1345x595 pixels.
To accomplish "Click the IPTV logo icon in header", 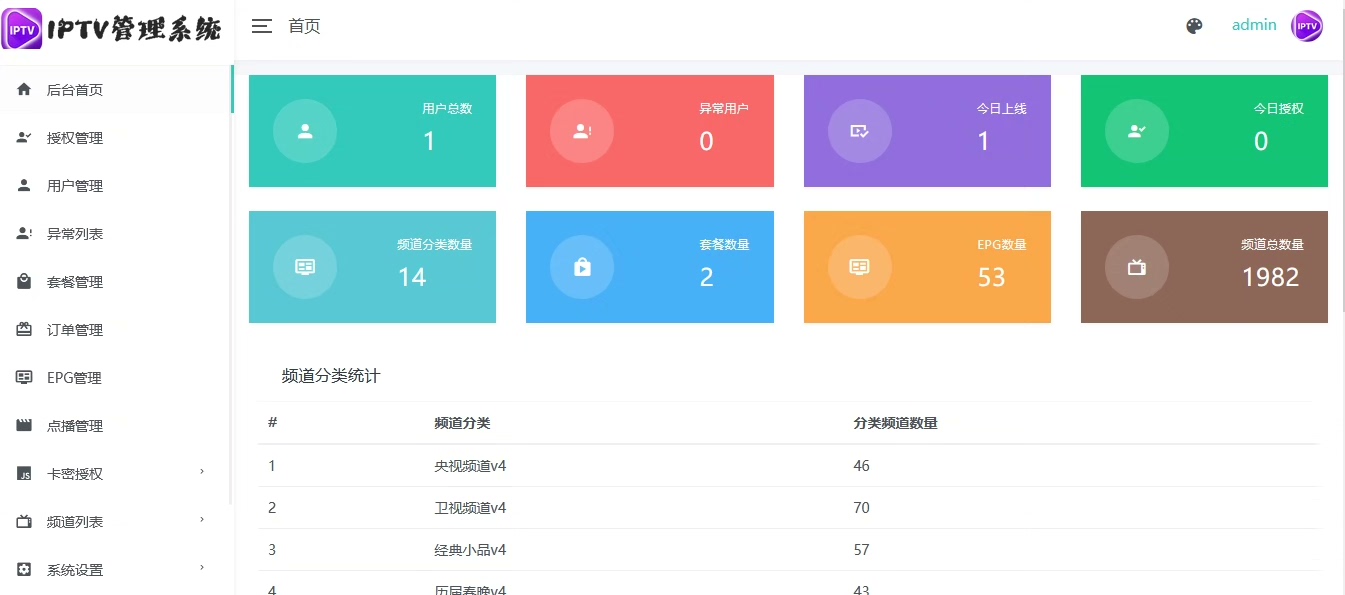I will 22,28.
